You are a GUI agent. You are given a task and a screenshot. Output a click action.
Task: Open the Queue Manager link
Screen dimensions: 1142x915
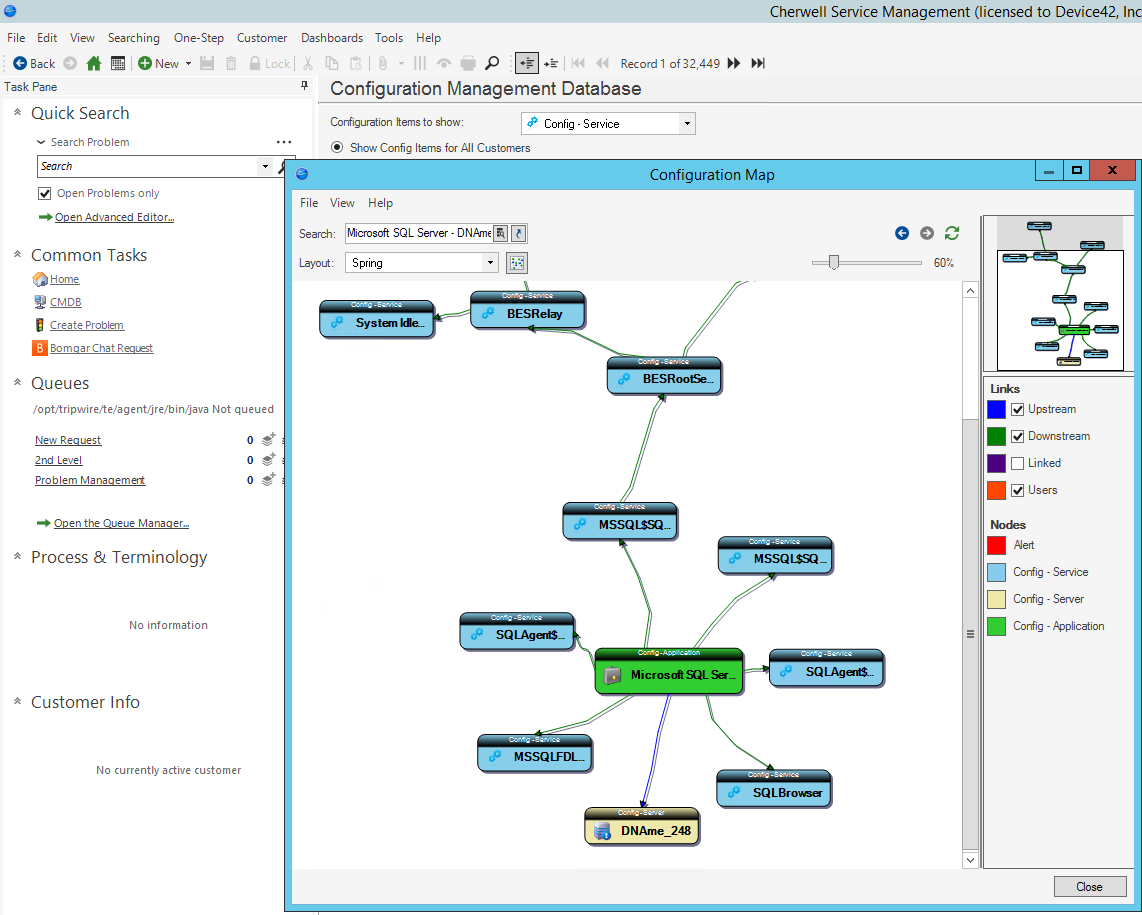point(122,523)
